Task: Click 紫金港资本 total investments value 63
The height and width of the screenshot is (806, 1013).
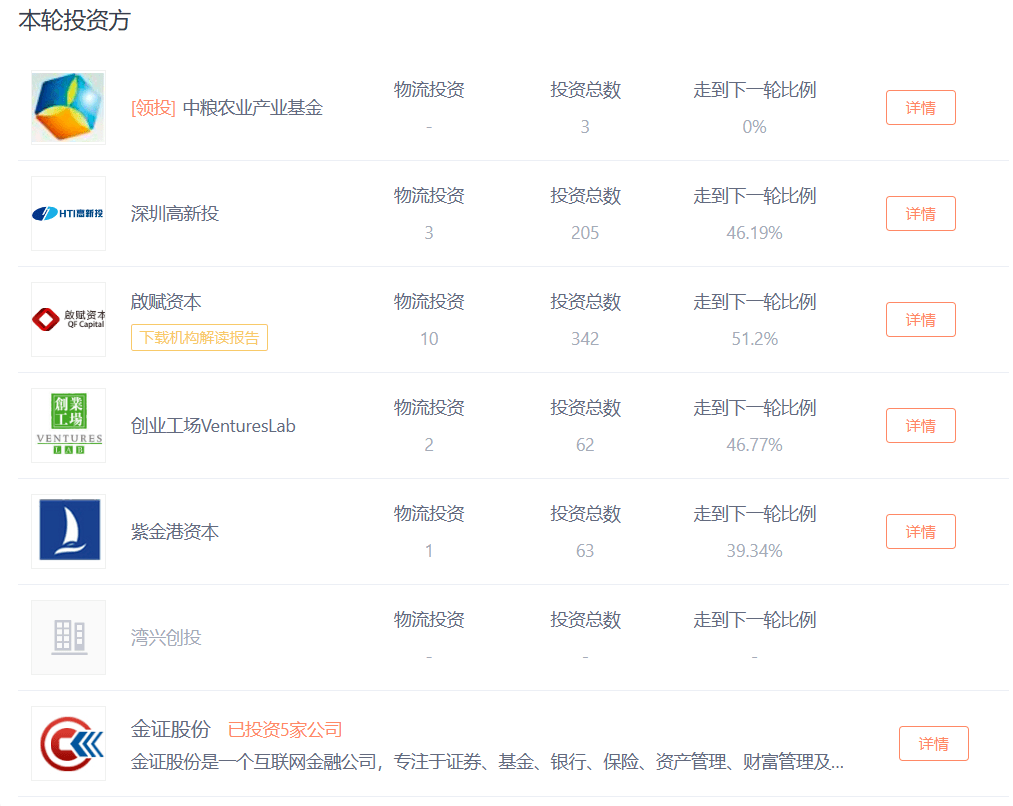Action: tap(585, 550)
